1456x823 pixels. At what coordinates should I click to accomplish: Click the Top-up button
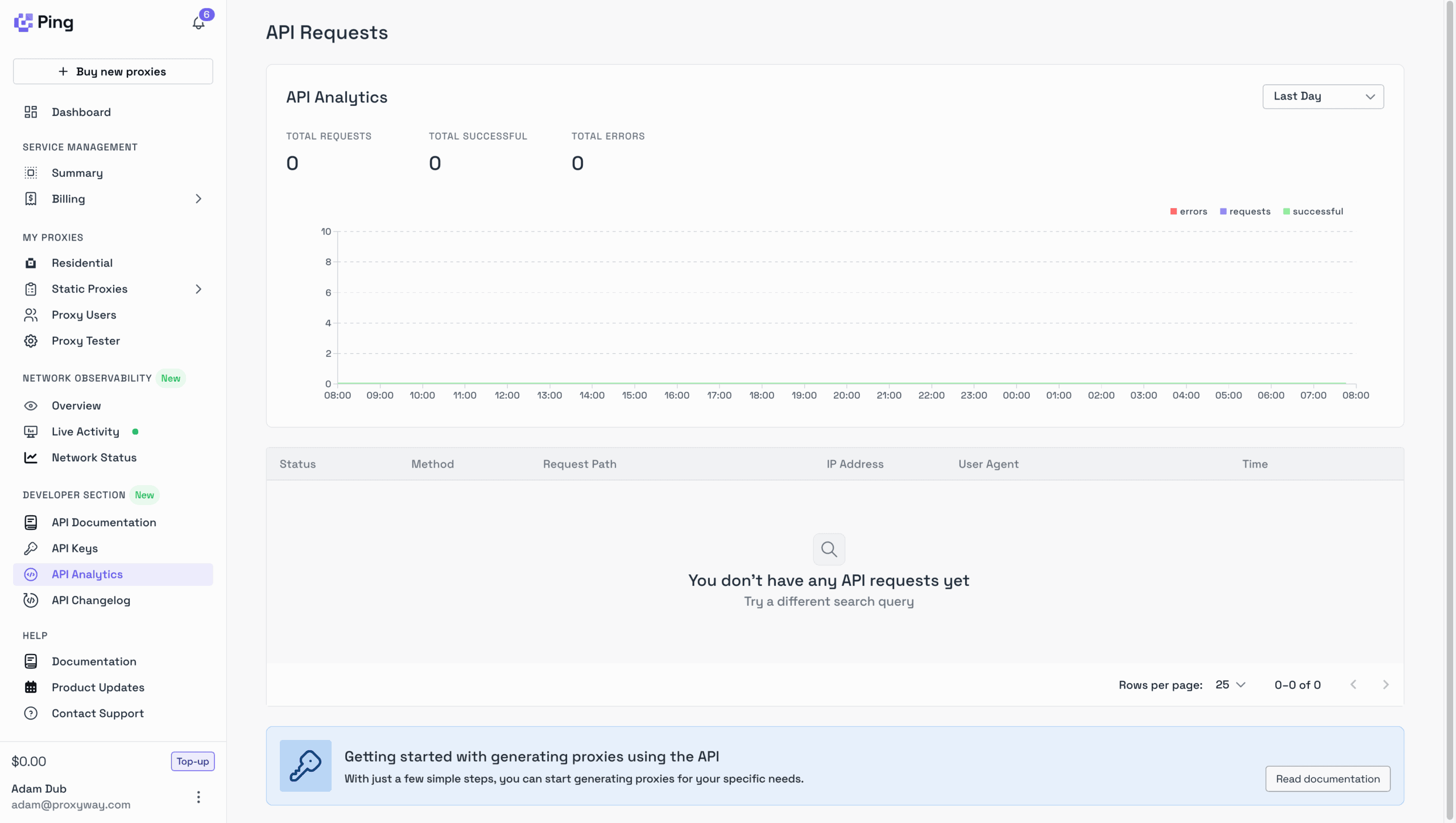[192, 761]
